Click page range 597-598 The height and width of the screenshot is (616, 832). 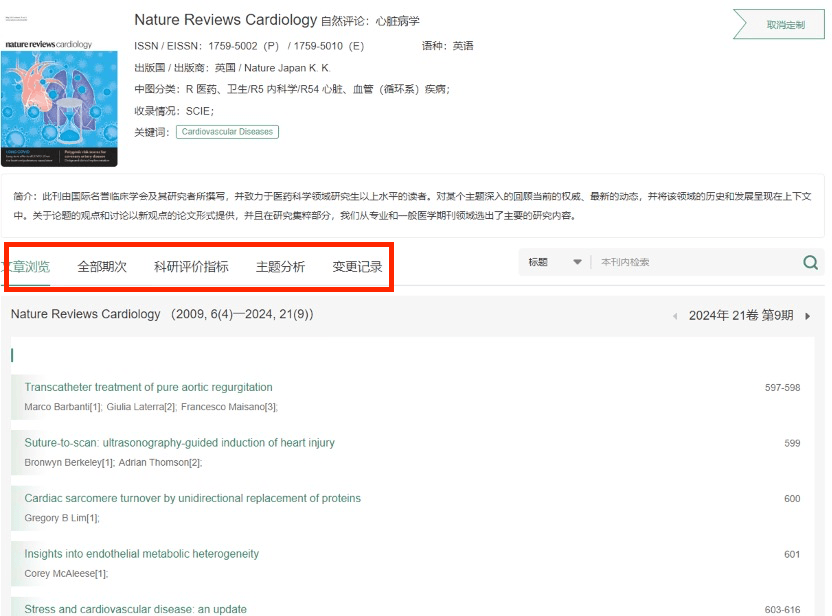pyautogui.click(x=782, y=388)
